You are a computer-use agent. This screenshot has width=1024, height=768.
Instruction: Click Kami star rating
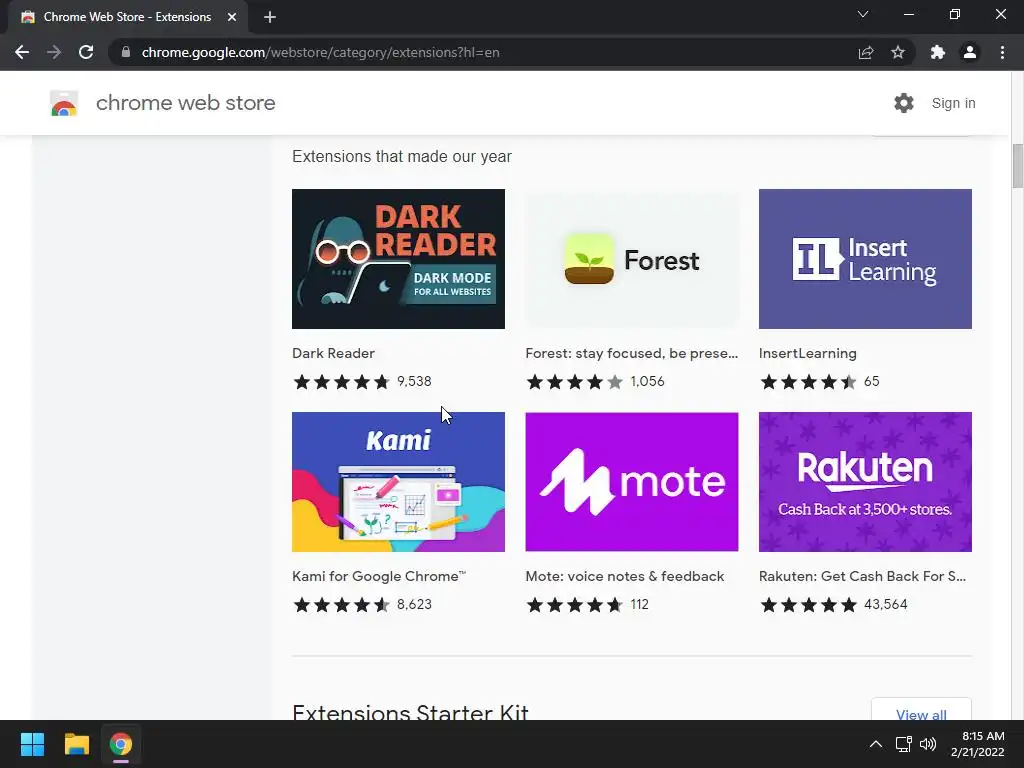point(342,605)
